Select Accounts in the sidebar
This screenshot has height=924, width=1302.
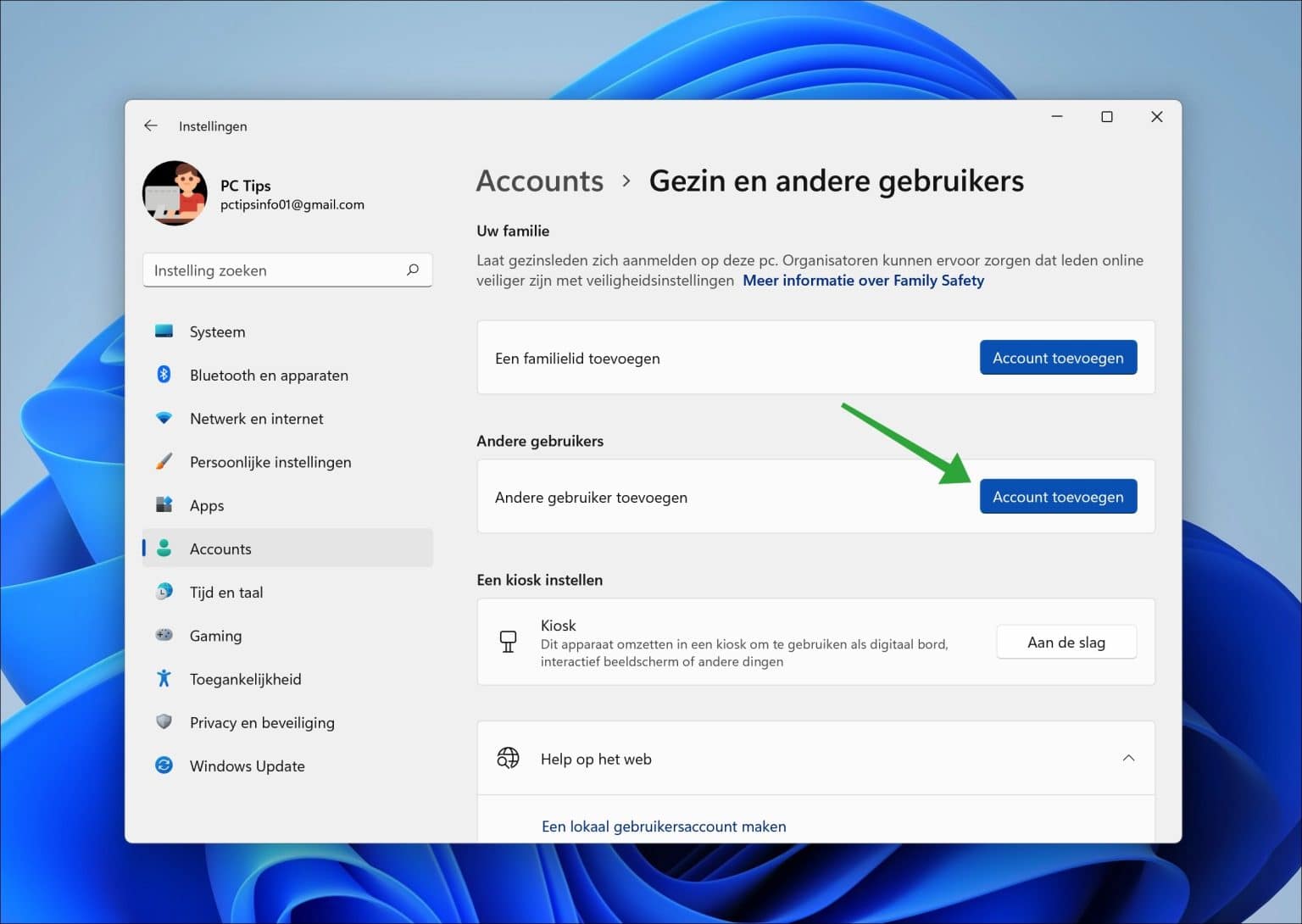(x=220, y=548)
